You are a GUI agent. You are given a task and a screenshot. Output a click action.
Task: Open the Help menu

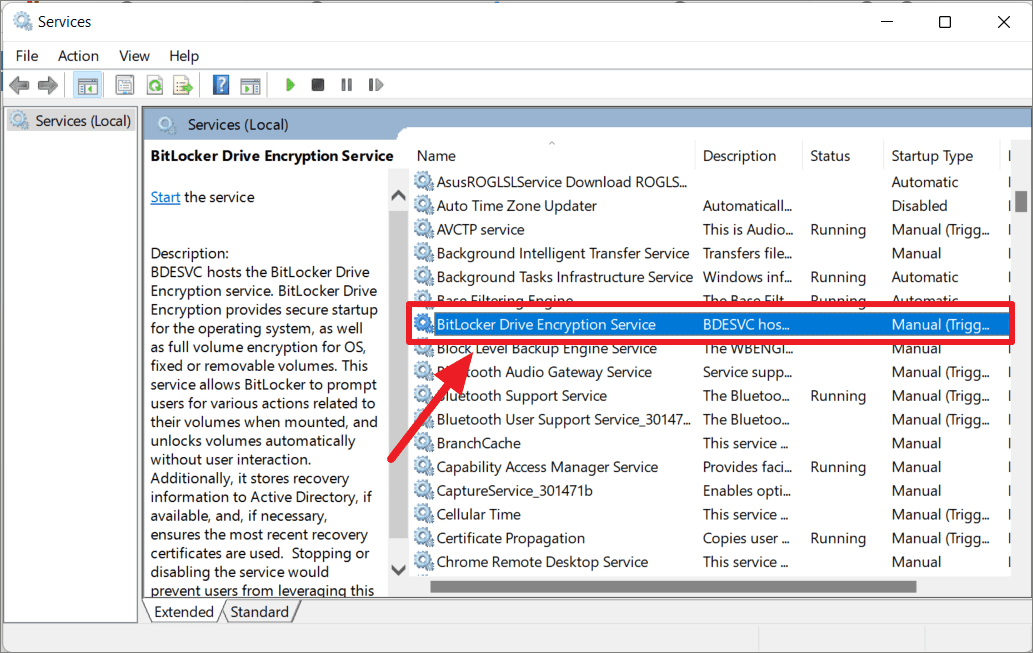(x=184, y=56)
